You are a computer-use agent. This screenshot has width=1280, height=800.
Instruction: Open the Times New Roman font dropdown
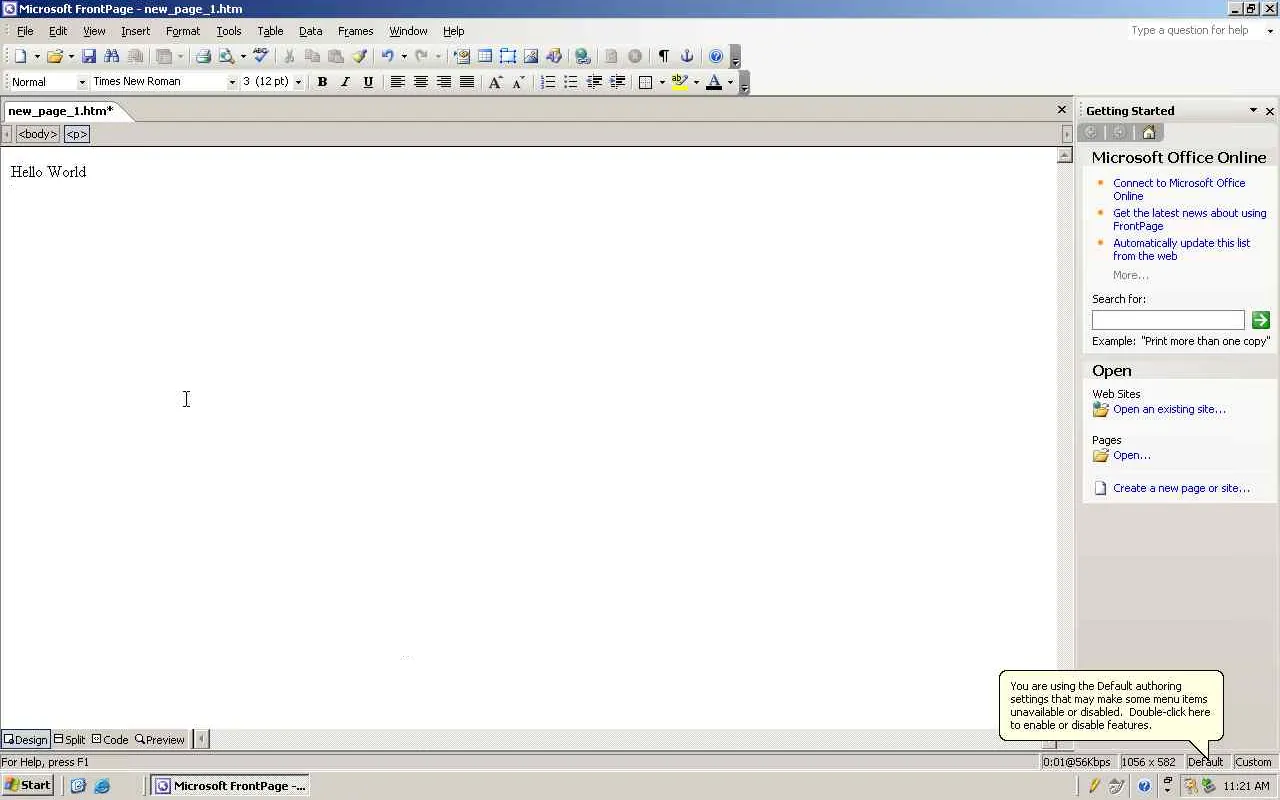point(232,82)
